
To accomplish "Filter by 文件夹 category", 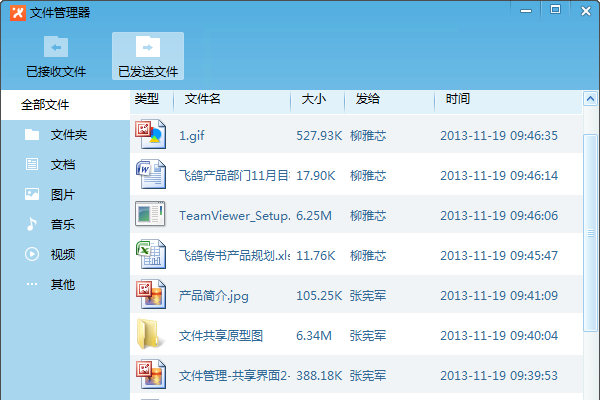I will pyautogui.click(x=65, y=135).
